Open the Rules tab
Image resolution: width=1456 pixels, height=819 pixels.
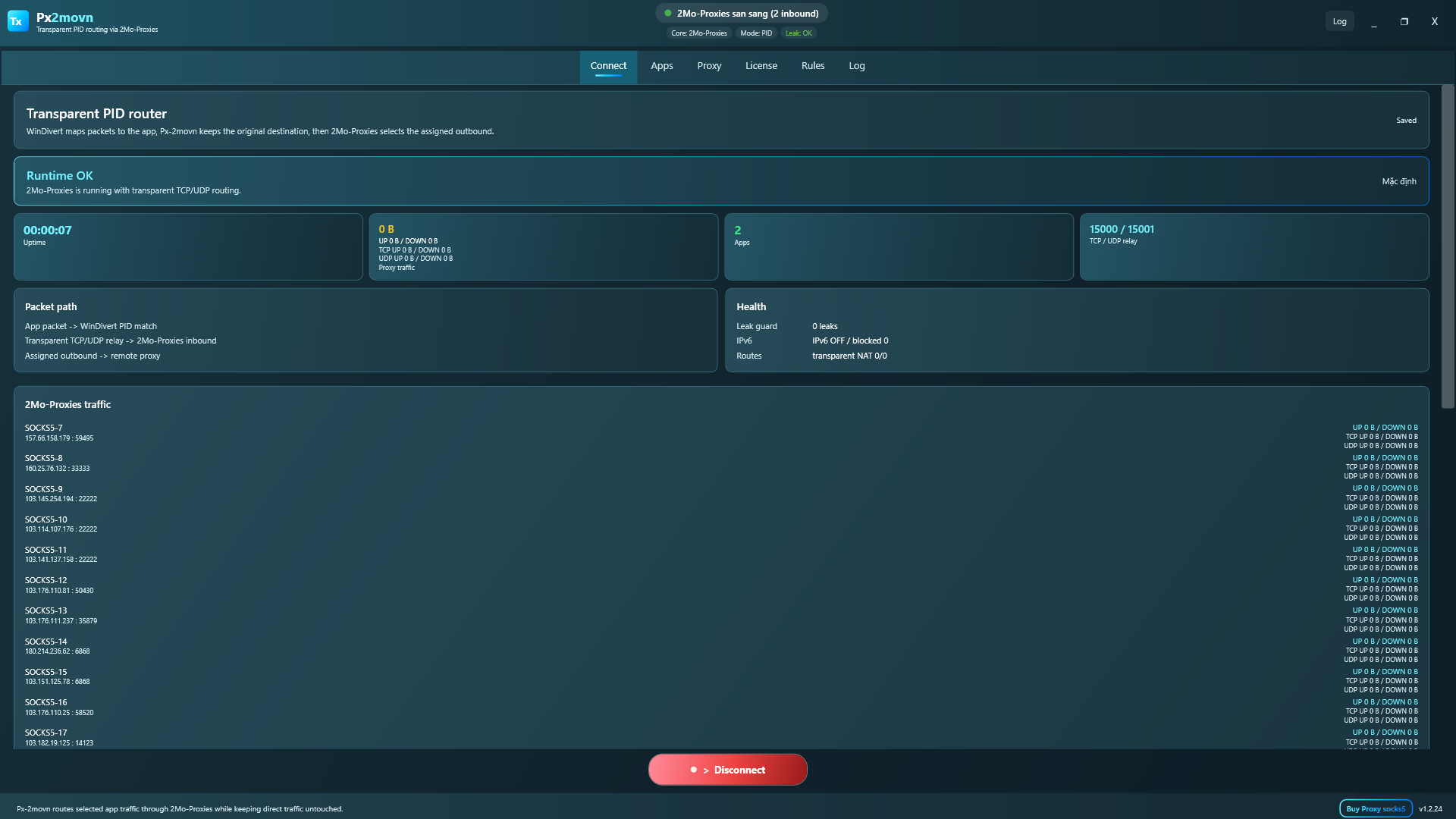pos(813,67)
